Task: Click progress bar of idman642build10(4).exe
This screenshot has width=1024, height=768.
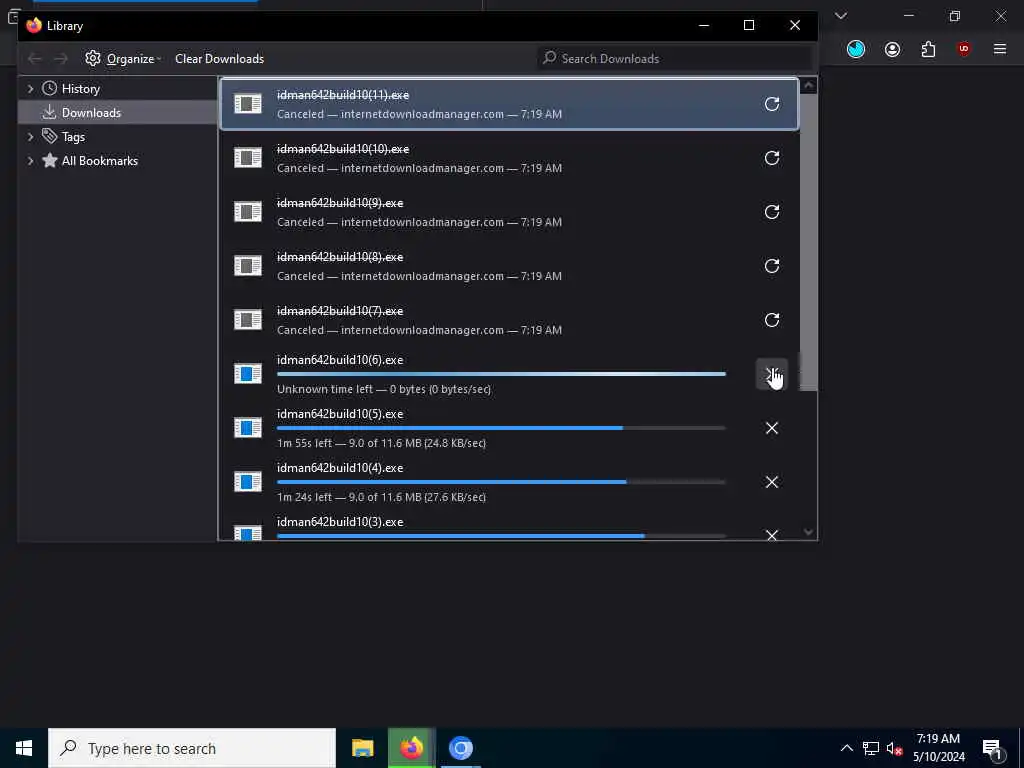Action: (501, 482)
